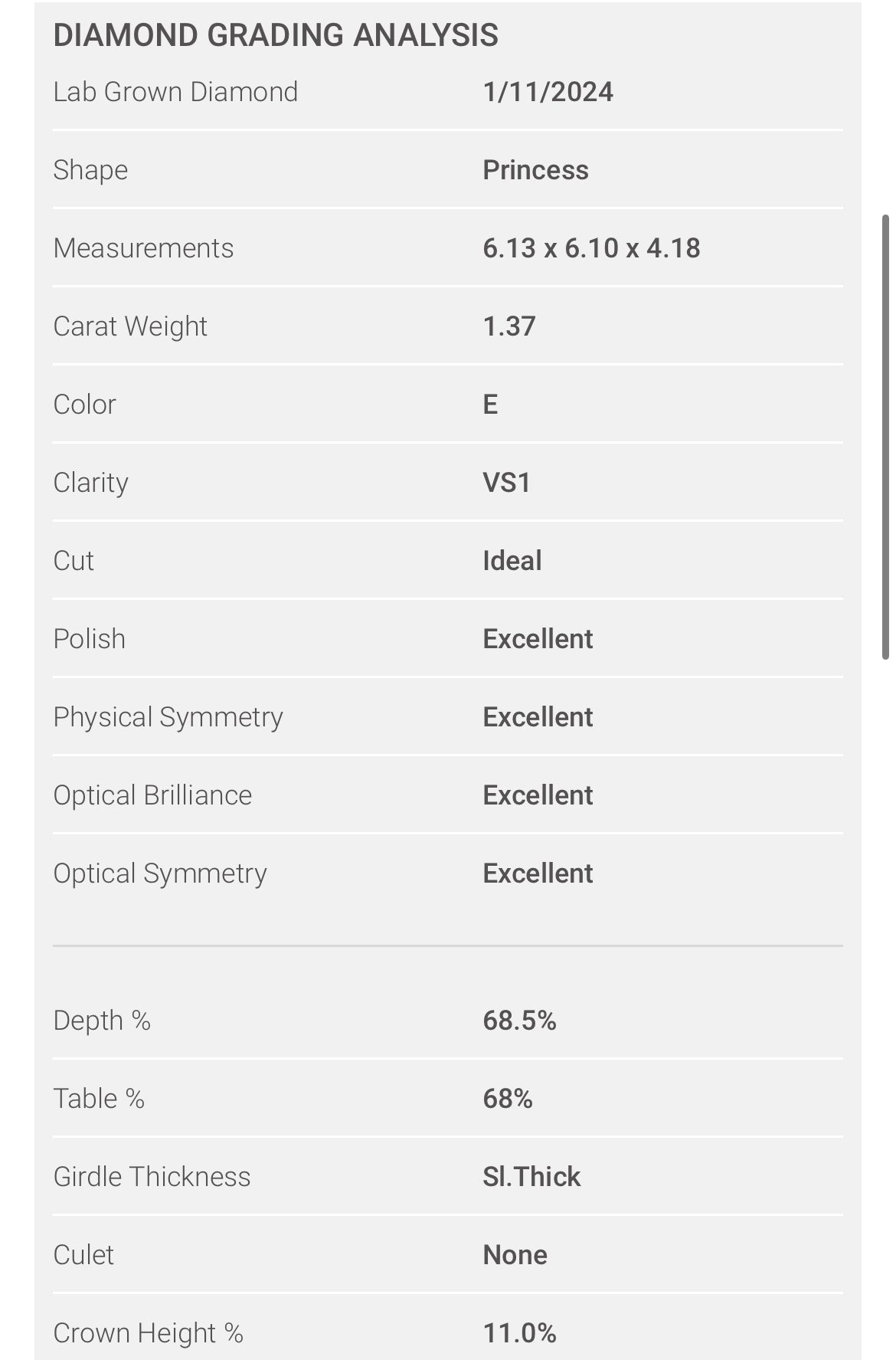896x1360 pixels.
Task: Click the table percentage 68%
Action: pos(507,1099)
